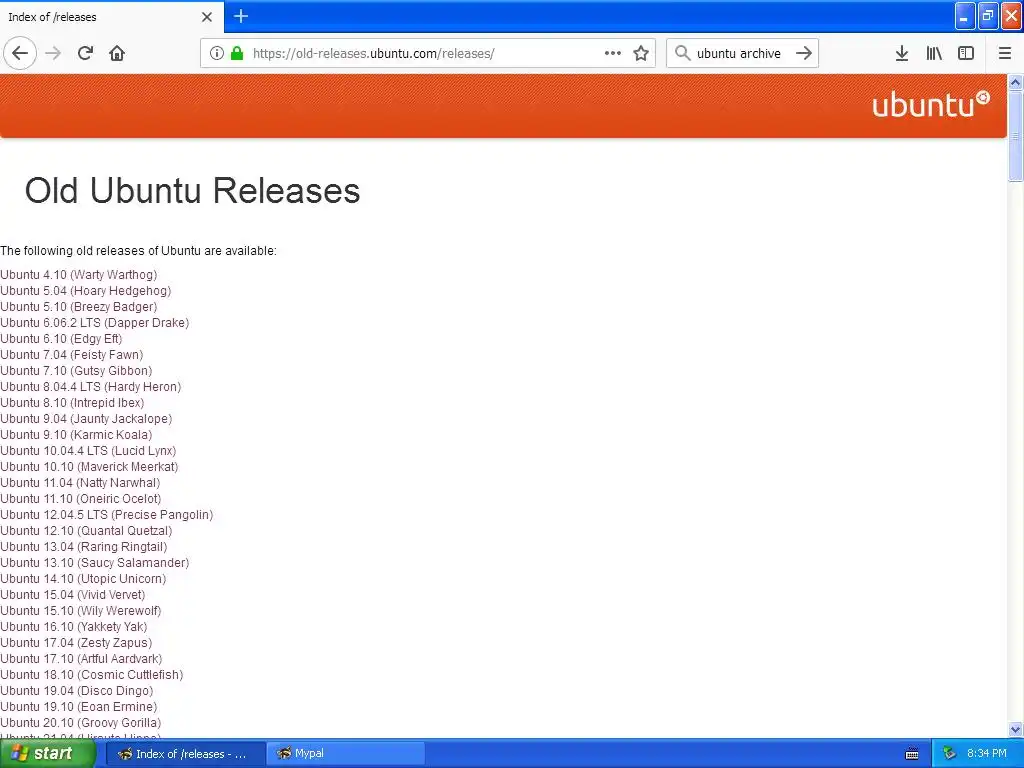Open Ubuntu 10.10 (Maverick Meerkat) link
Screen dimensions: 1024x768
tap(89, 467)
